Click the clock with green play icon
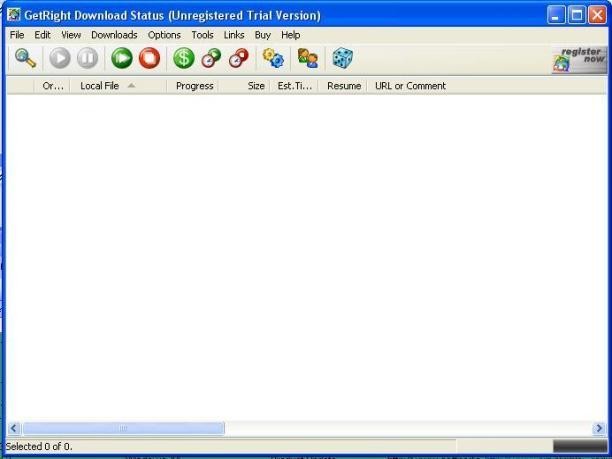 (x=211, y=58)
